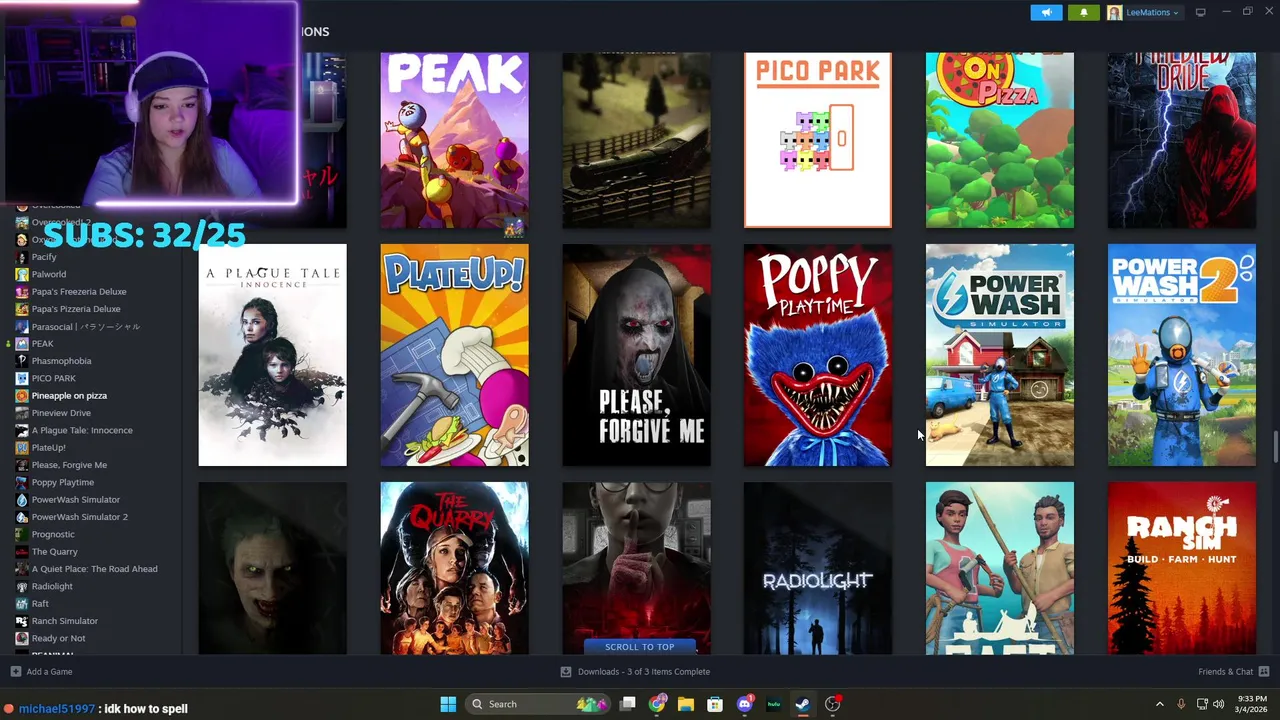Select The Quarry in the sidebar list
1280x720 pixels.
(54, 552)
